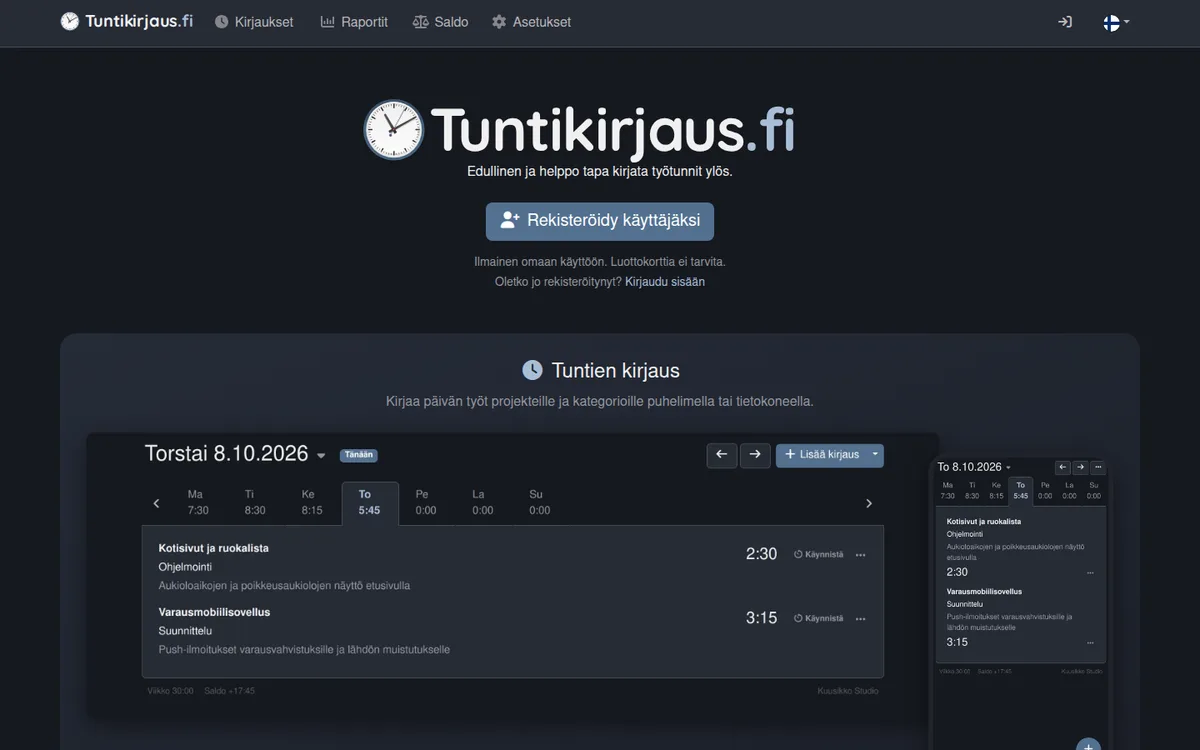This screenshot has height=750, width=1200.
Task: Expand the To 8.10.2026 dropdown in the phone preview
Action: [974, 467]
